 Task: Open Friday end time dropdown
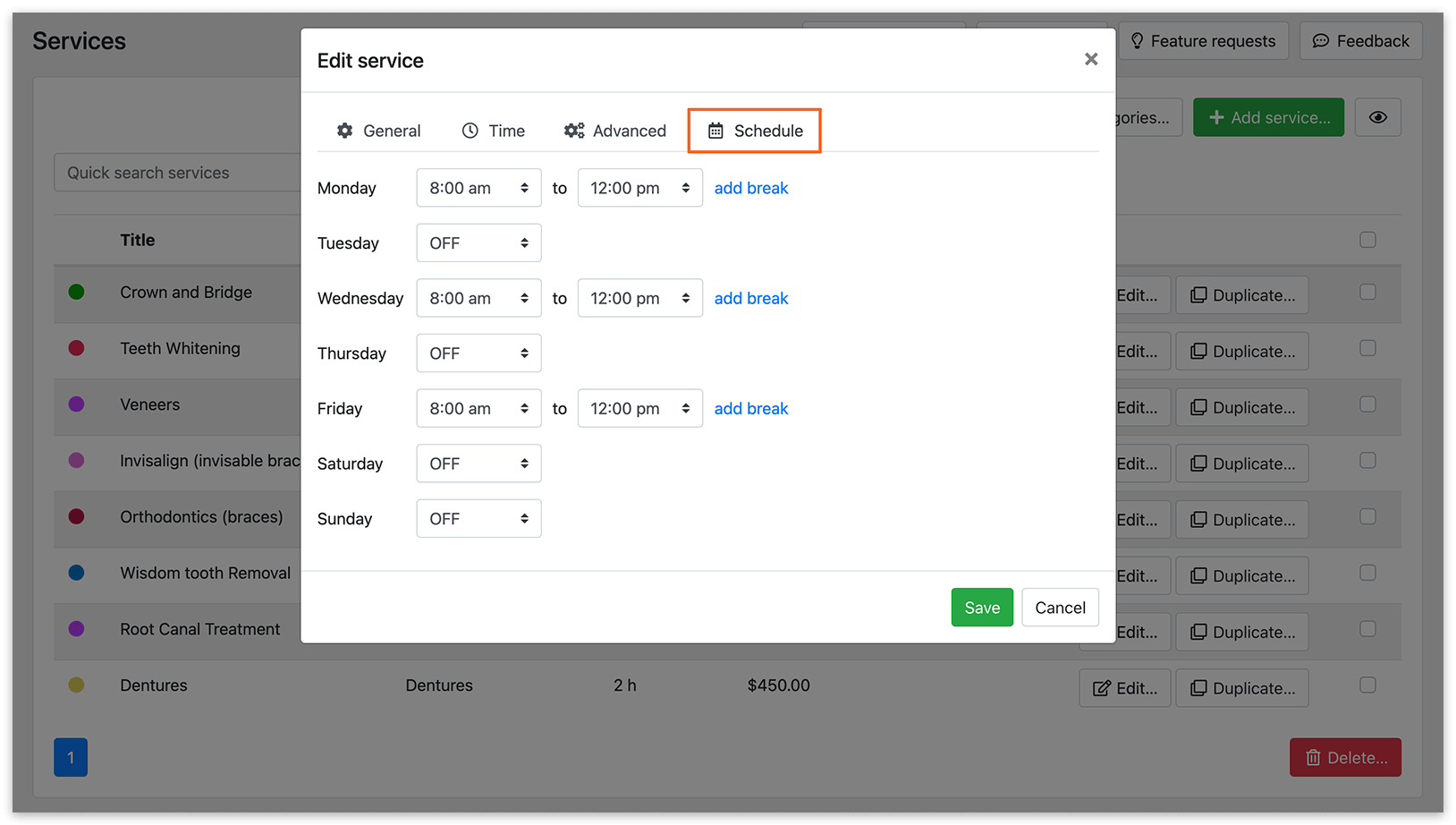(x=640, y=408)
